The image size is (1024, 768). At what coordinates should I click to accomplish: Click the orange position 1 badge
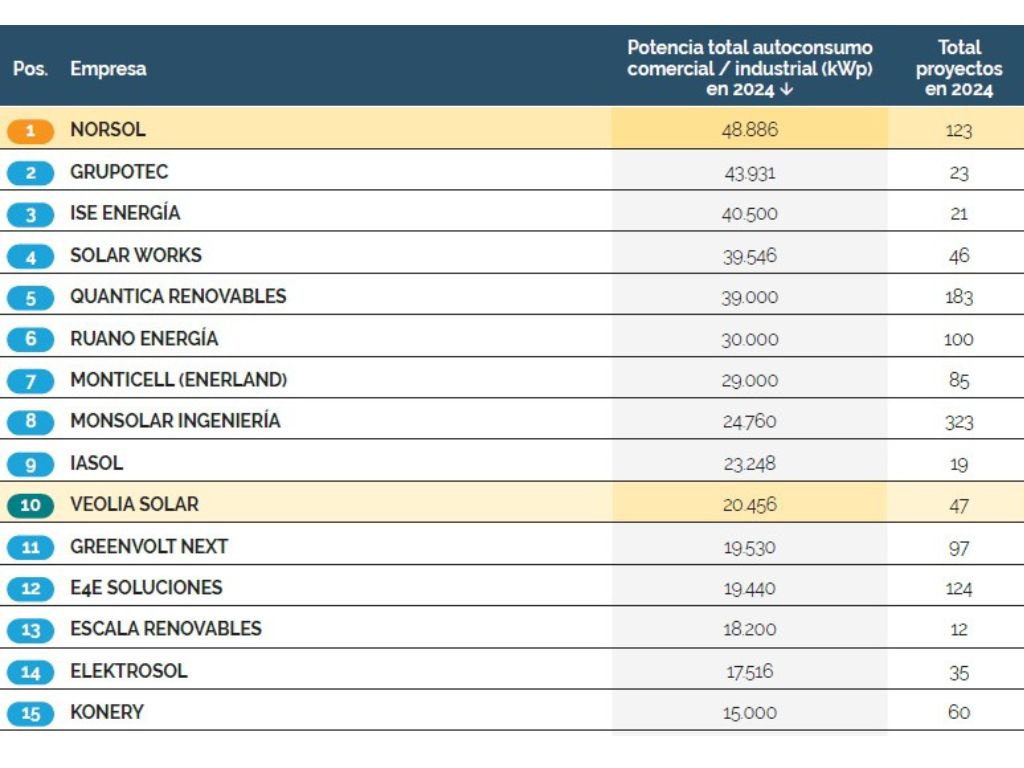31,131
